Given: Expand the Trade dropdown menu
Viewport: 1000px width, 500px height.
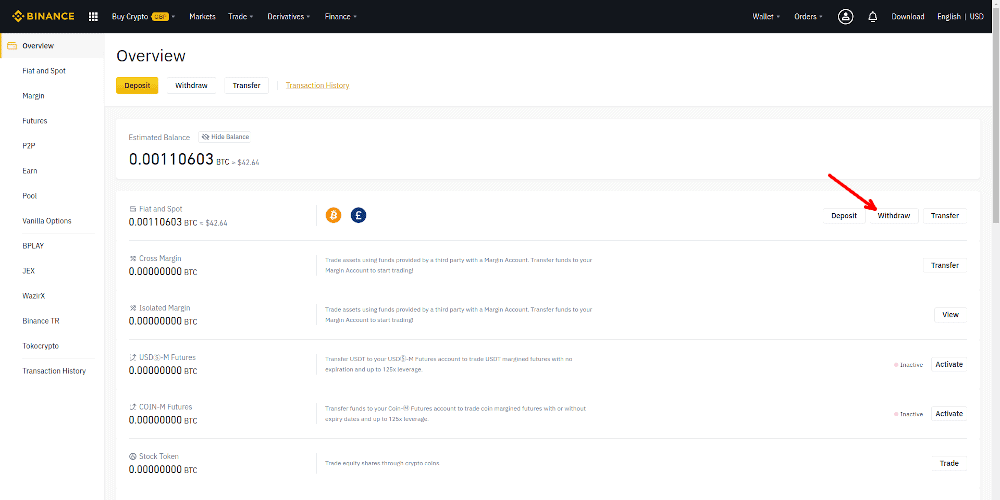Looking at the screenshot, I should [240, 17].
